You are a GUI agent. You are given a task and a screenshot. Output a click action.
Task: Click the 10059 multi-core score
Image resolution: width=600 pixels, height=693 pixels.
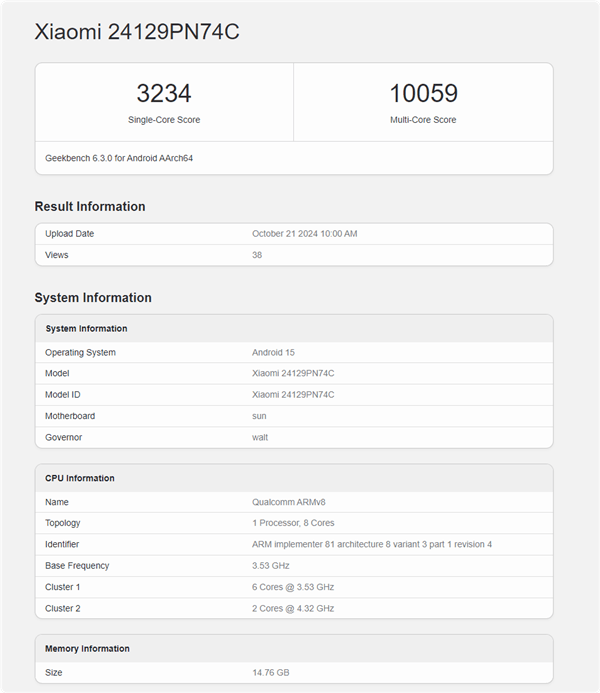(x=423, y=94)
